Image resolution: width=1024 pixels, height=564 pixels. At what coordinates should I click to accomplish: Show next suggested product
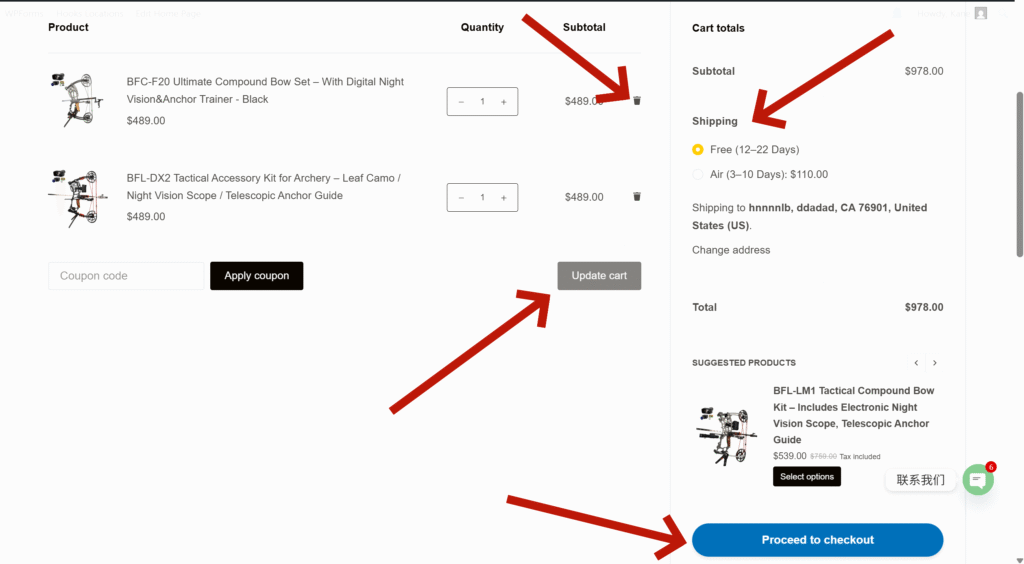tap(934, 363)
